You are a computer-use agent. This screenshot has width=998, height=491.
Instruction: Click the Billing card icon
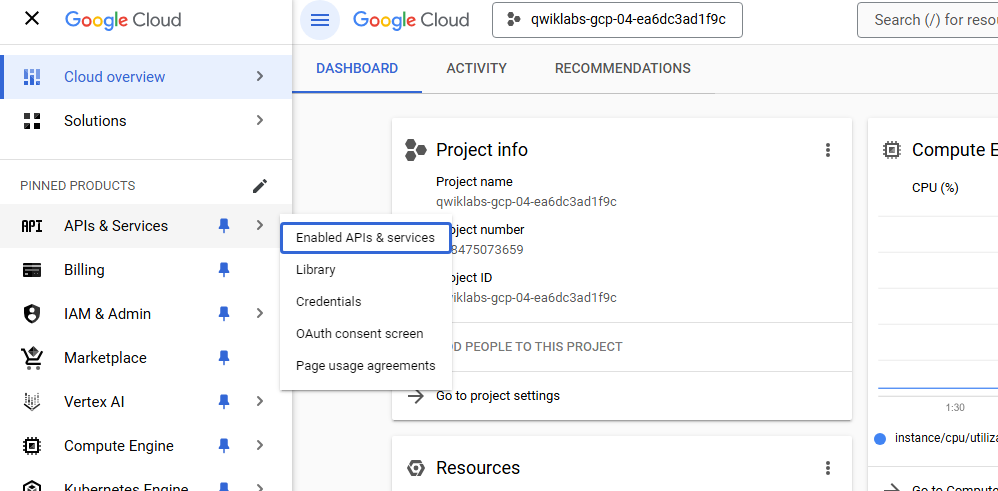[32, 270]
